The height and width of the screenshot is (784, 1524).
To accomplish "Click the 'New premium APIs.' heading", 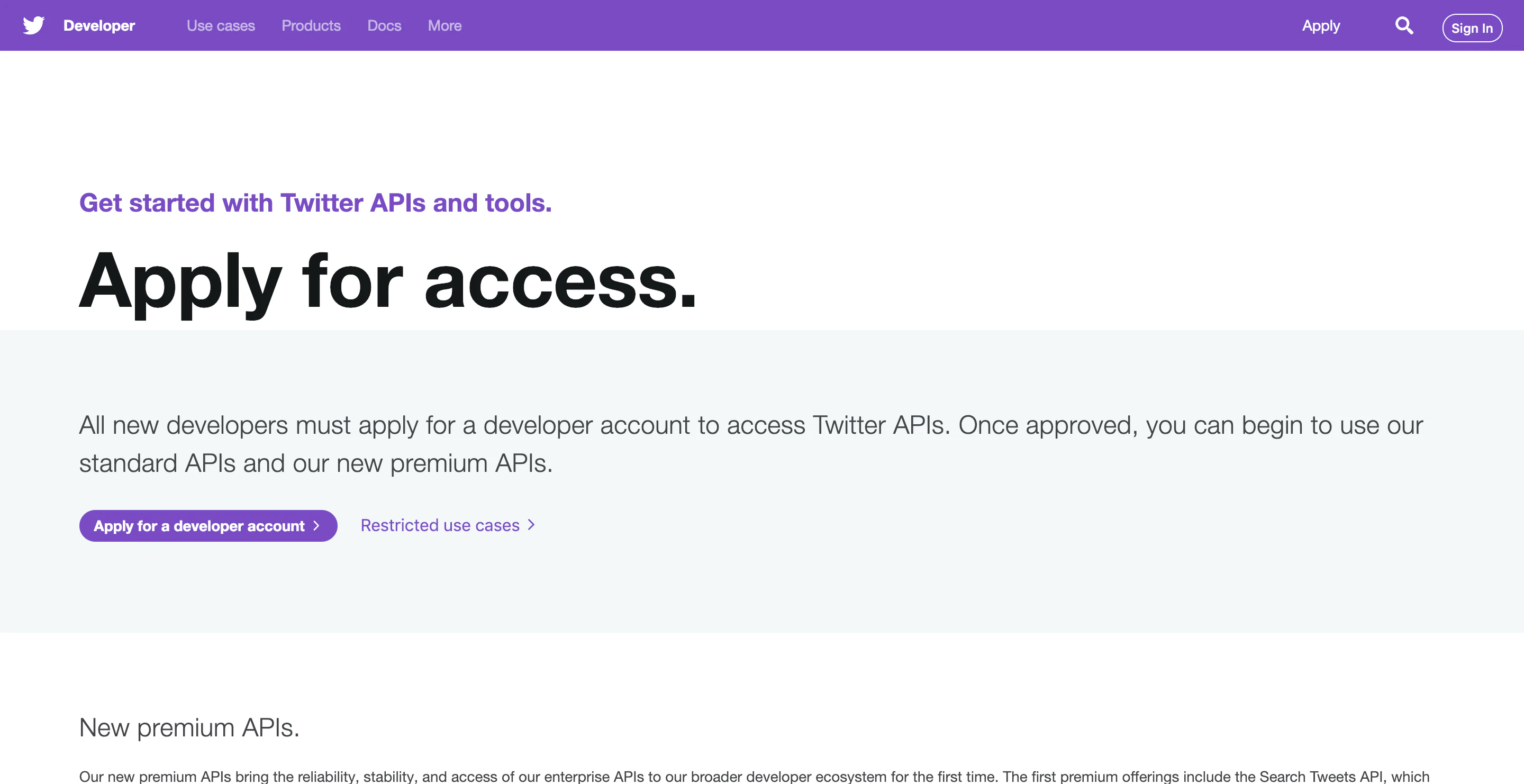I will tap(189, 728).
